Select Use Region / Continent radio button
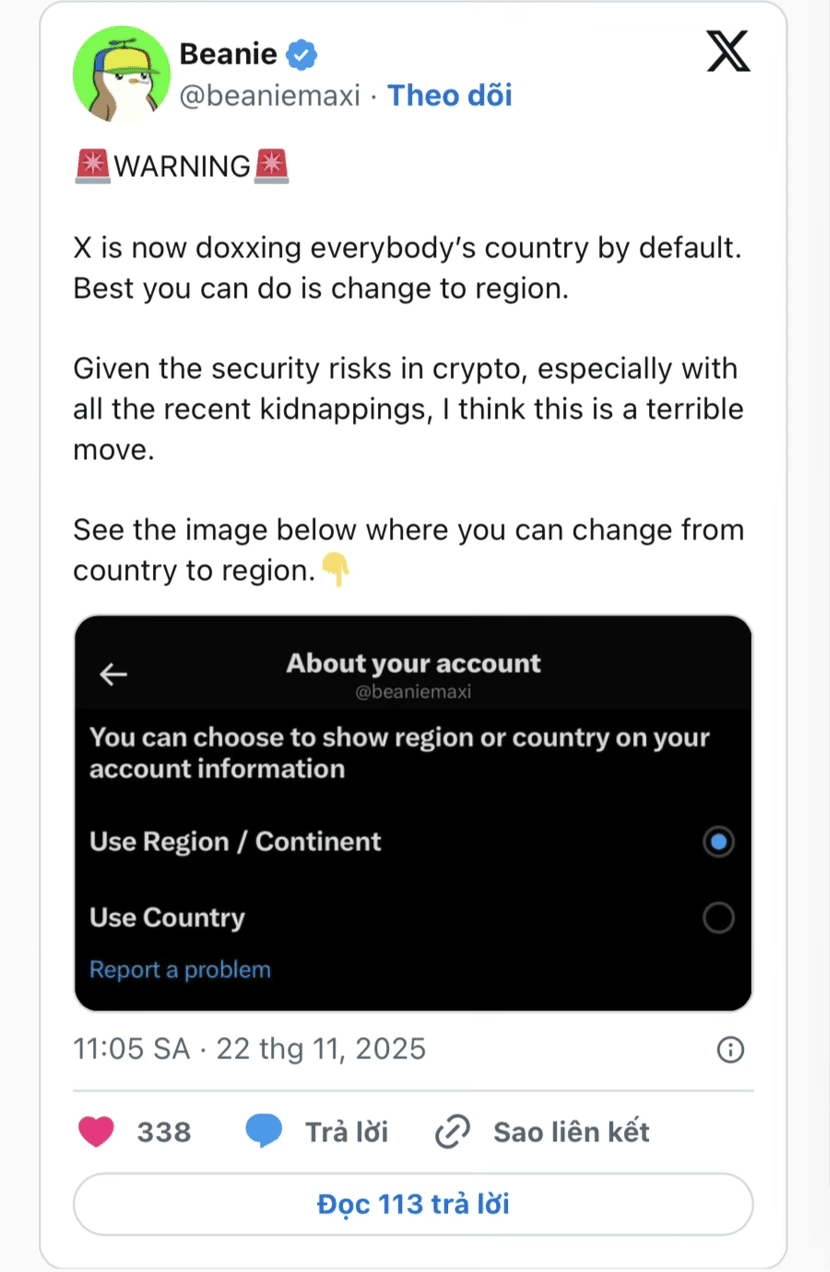This screenshot has width=830, height=1272. click(717, 842)
